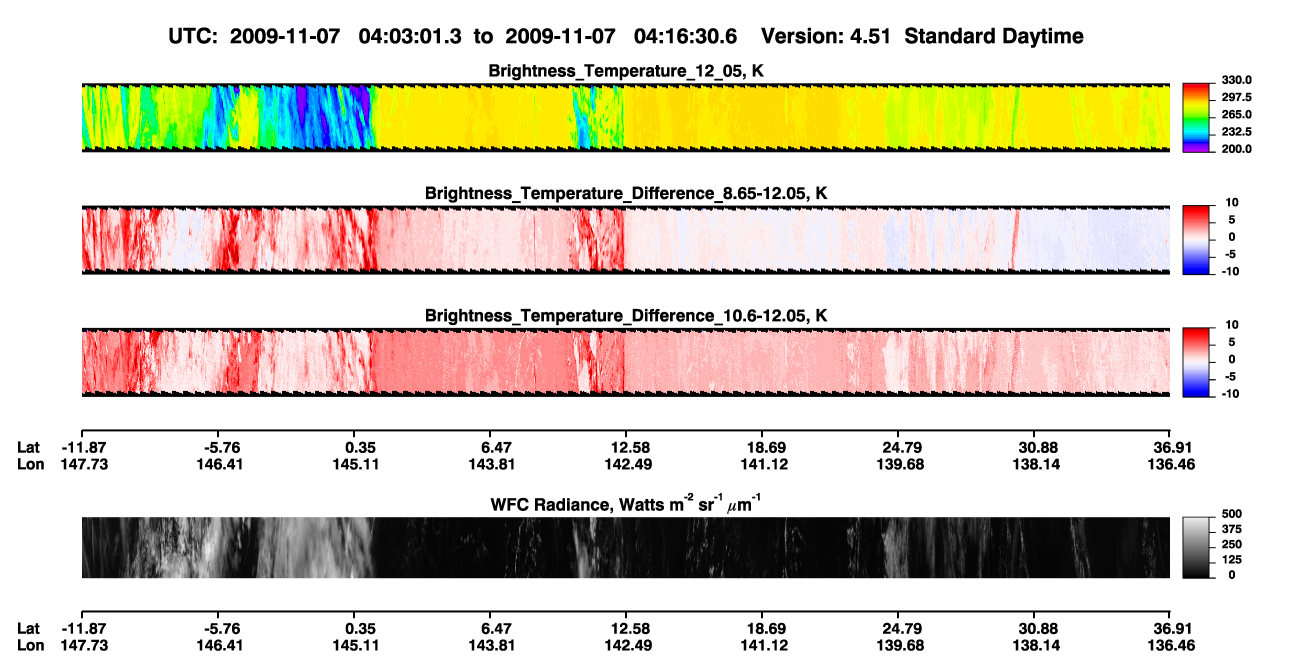
Task: Click the 125 label on the WFC colorbar
Action: pyautogui.click(x=1232, y=560)
